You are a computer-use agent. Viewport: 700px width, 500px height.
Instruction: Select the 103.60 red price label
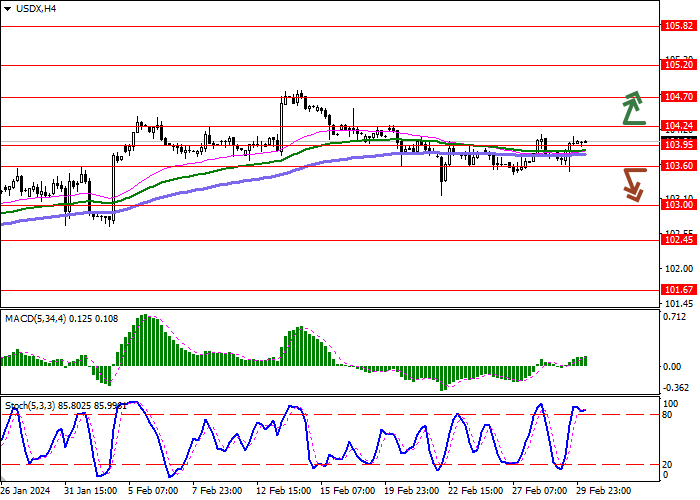[679, 166]
